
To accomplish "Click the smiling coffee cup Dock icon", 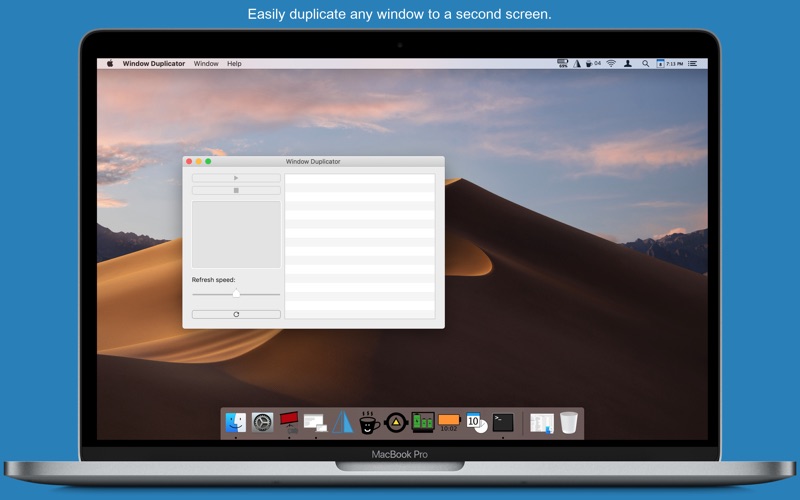I will [x=369, y=422].
